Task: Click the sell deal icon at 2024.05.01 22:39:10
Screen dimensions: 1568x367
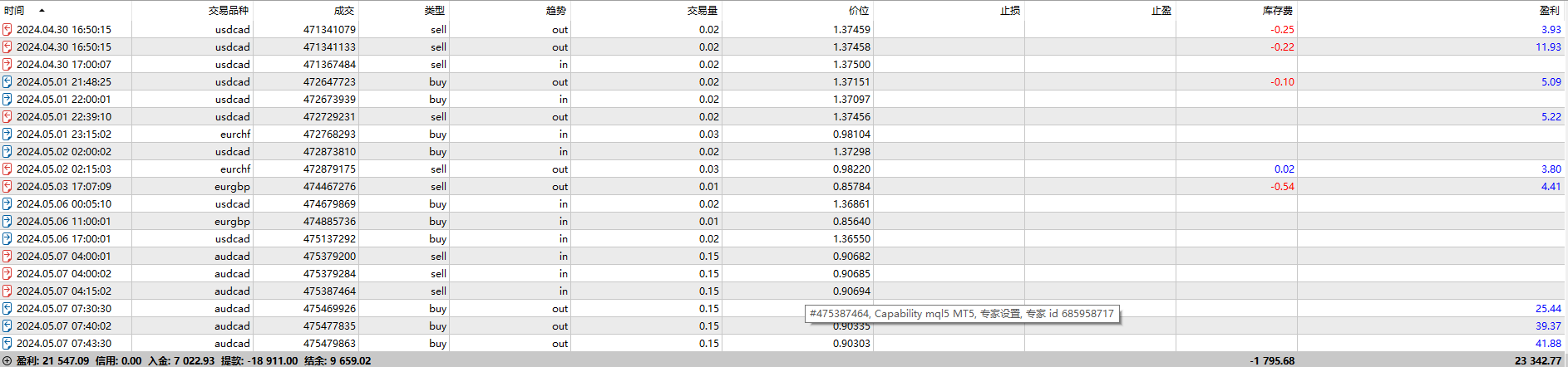Action: point(7,116)
